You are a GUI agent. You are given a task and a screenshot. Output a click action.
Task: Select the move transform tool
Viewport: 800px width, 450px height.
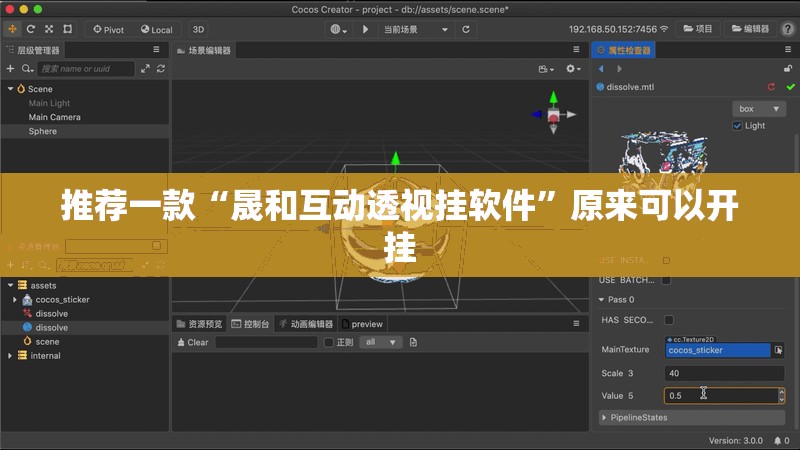click(x=13, y=30)
